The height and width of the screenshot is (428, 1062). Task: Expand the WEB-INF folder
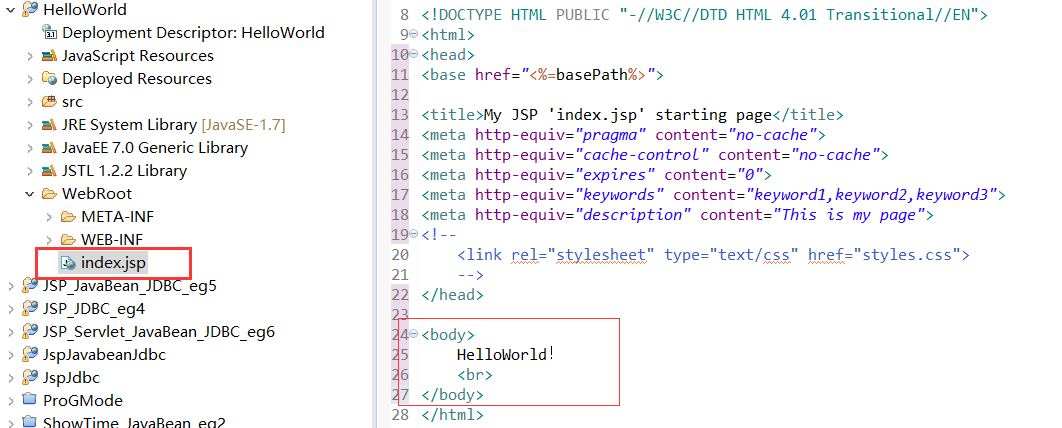(x=49, y=240)
